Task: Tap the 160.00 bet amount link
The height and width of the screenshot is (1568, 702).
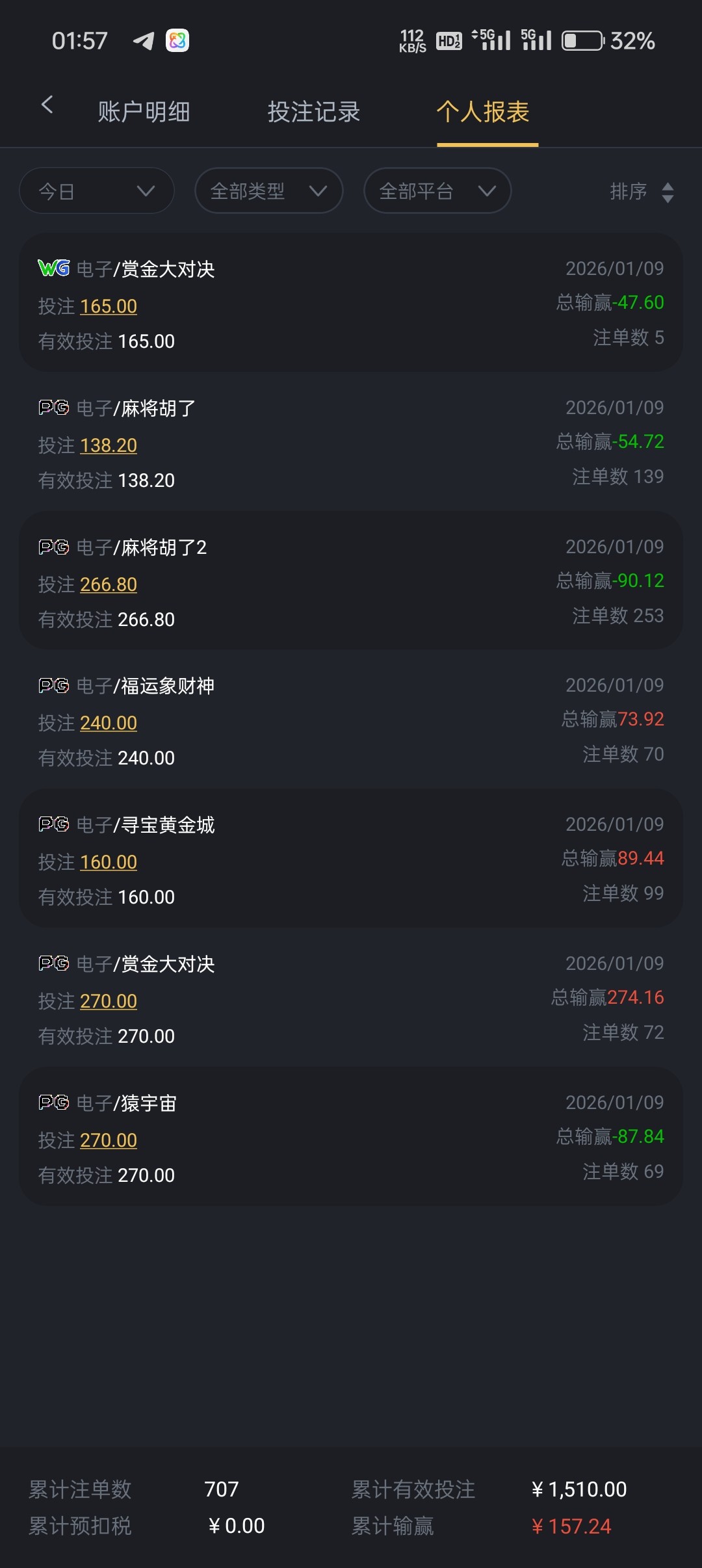Action: (x=109, y=862)
